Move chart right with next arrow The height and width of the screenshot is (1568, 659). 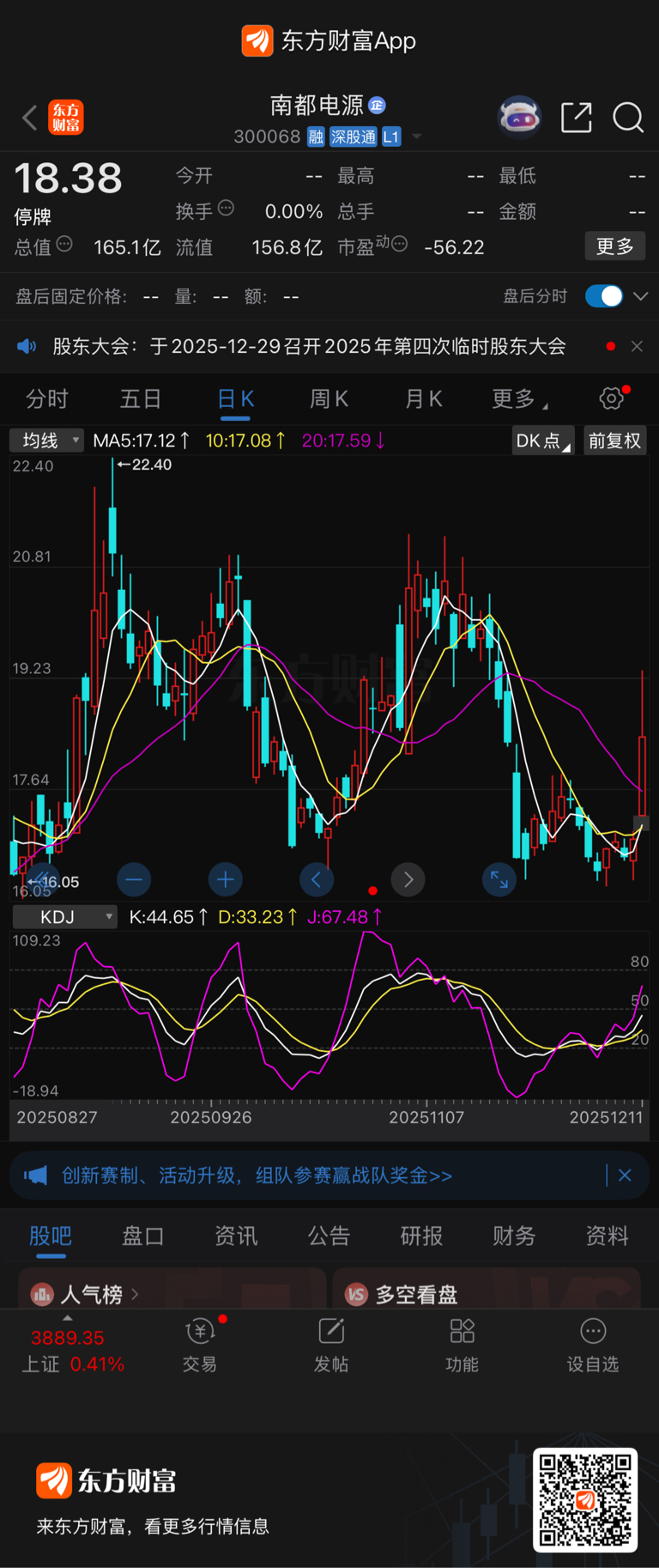point(408,879)
